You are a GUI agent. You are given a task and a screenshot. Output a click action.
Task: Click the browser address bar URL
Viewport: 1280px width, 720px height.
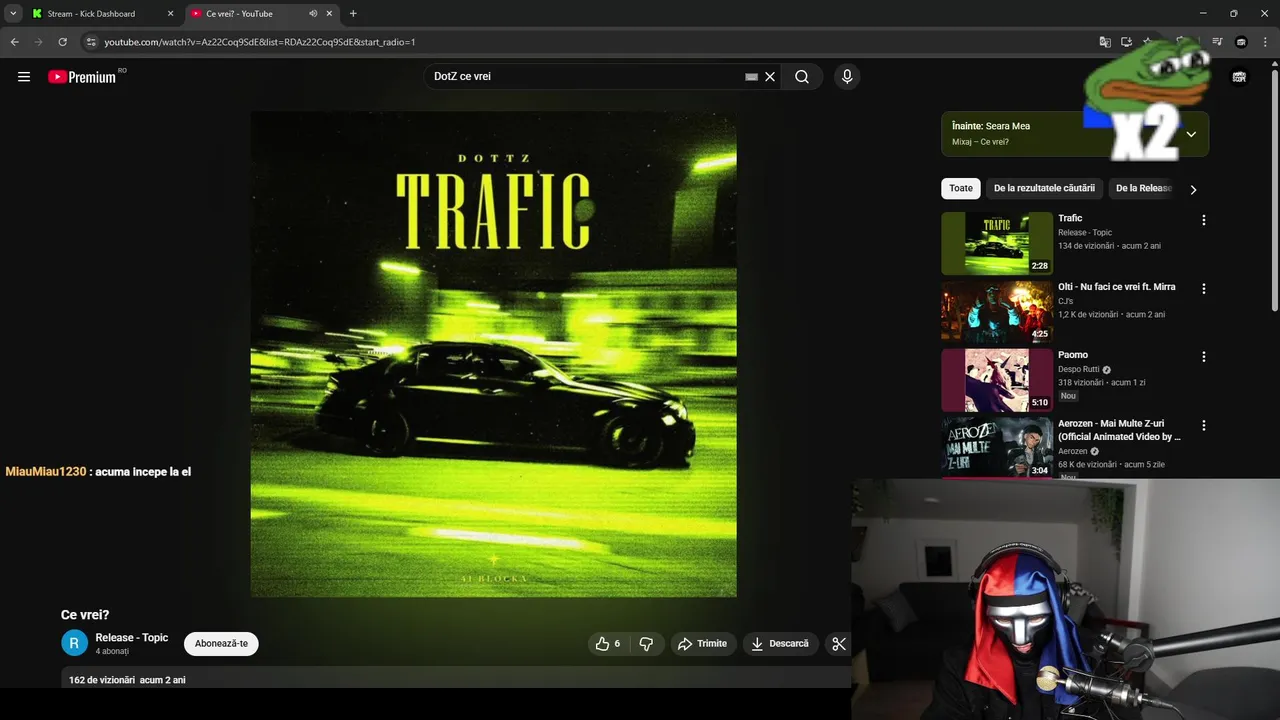[260, 42]
